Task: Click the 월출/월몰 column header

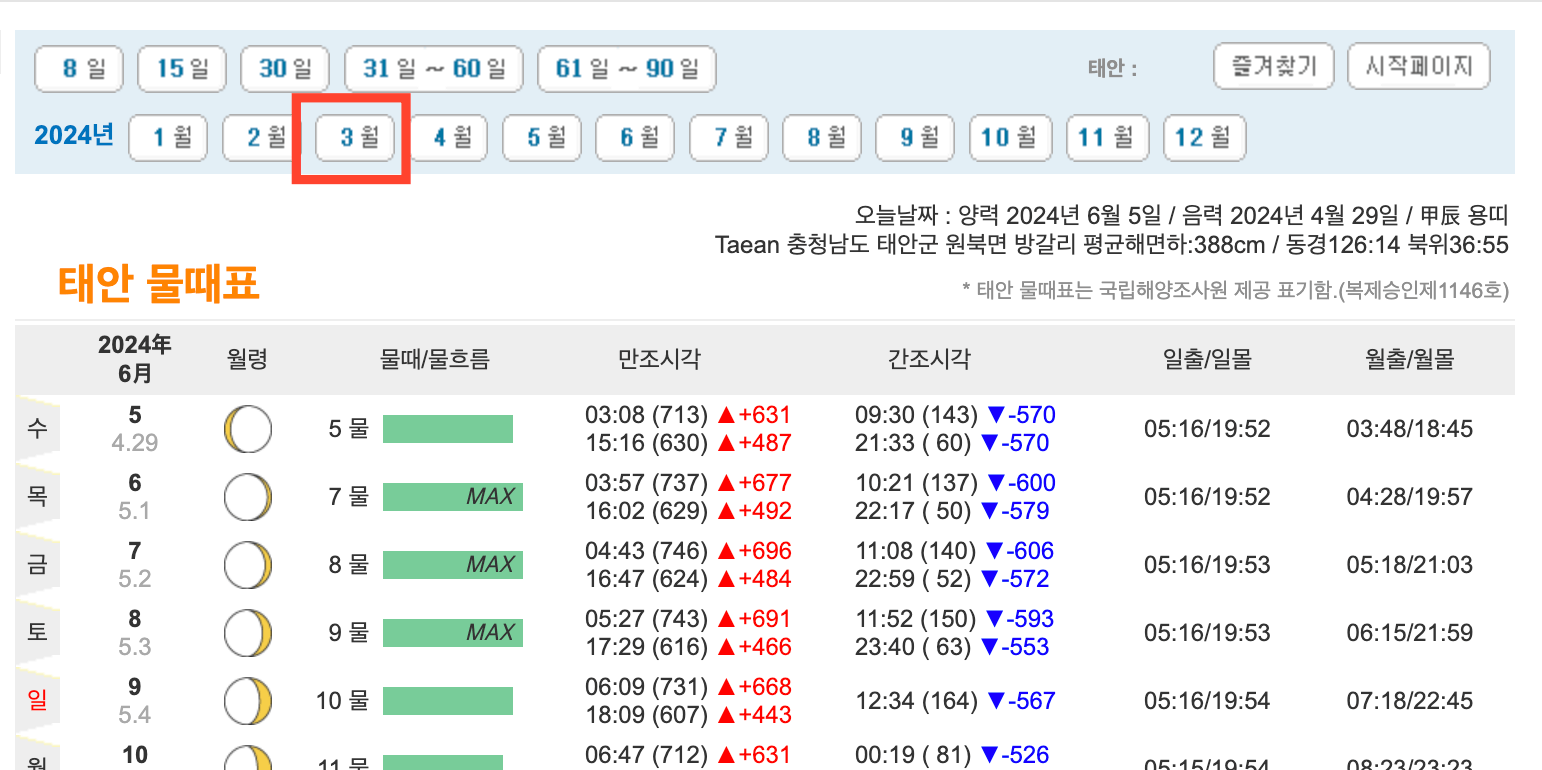Action: click(1409, 359)
